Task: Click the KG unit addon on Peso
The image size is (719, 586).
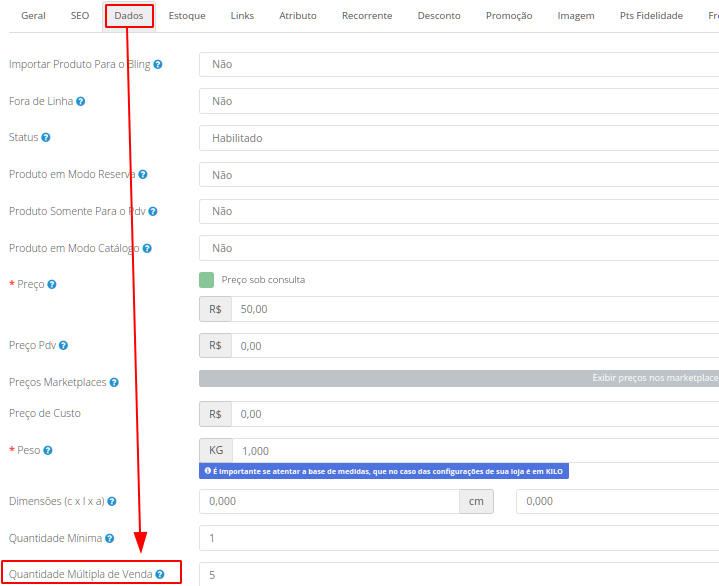Action: coord(216,451)
